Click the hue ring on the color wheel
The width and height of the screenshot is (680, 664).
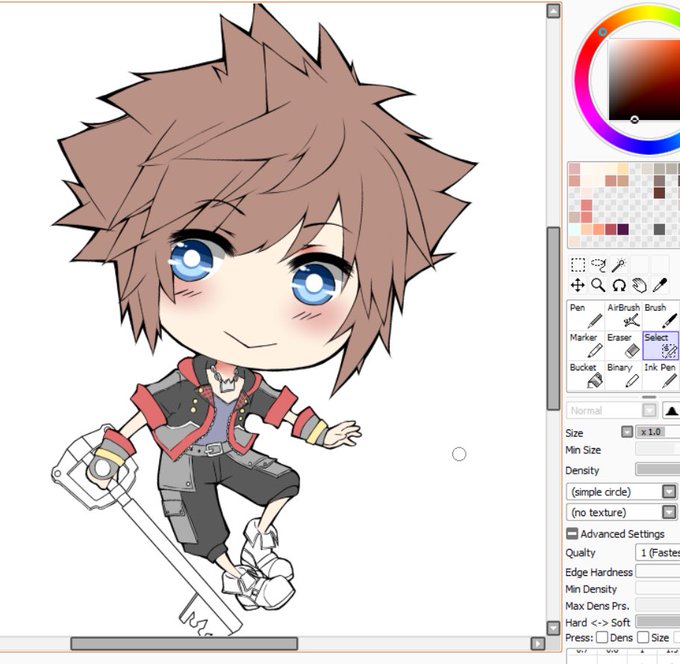(x=582, y=78)
